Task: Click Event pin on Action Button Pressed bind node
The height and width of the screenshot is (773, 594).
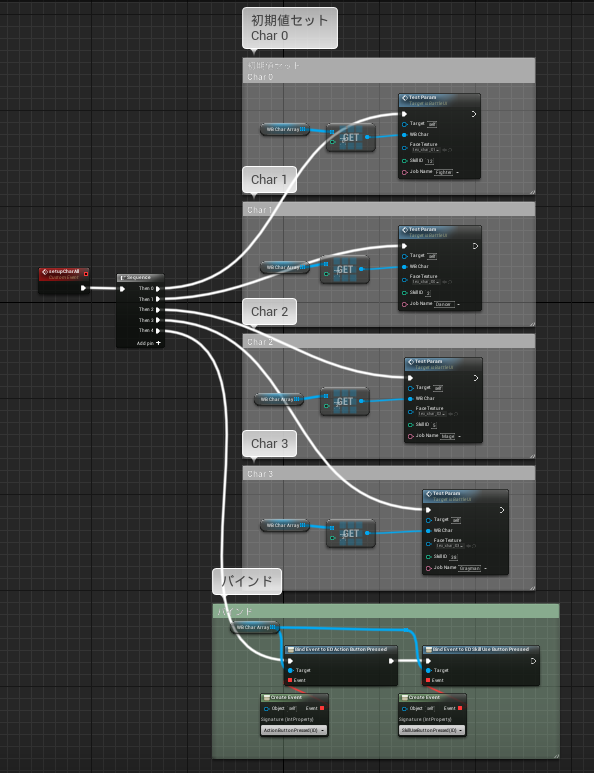Action: tap(290, 680)
